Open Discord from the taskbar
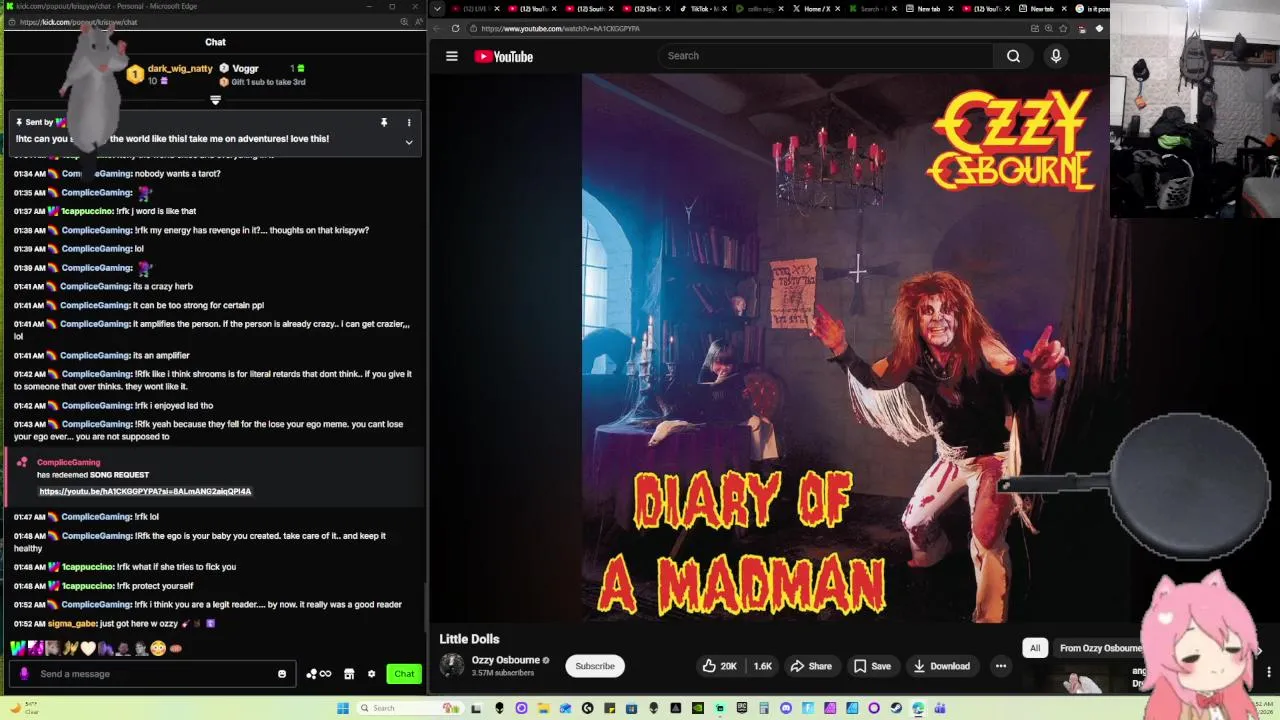This screenshot has height=720, width=1280. pyautogui.click(x=787, y=708)
